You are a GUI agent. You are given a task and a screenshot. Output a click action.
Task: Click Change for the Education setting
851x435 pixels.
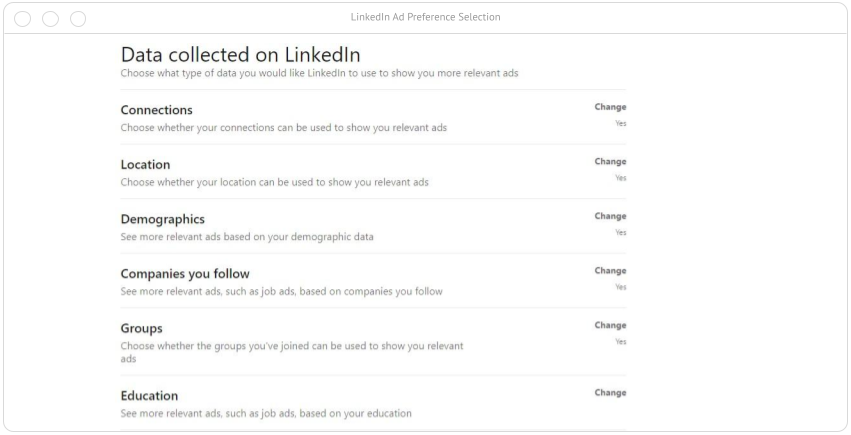coord(610,393)
